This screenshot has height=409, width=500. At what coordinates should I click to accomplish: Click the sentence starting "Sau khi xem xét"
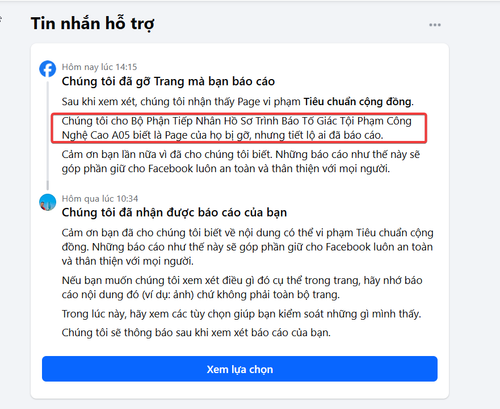coord(238,101)
